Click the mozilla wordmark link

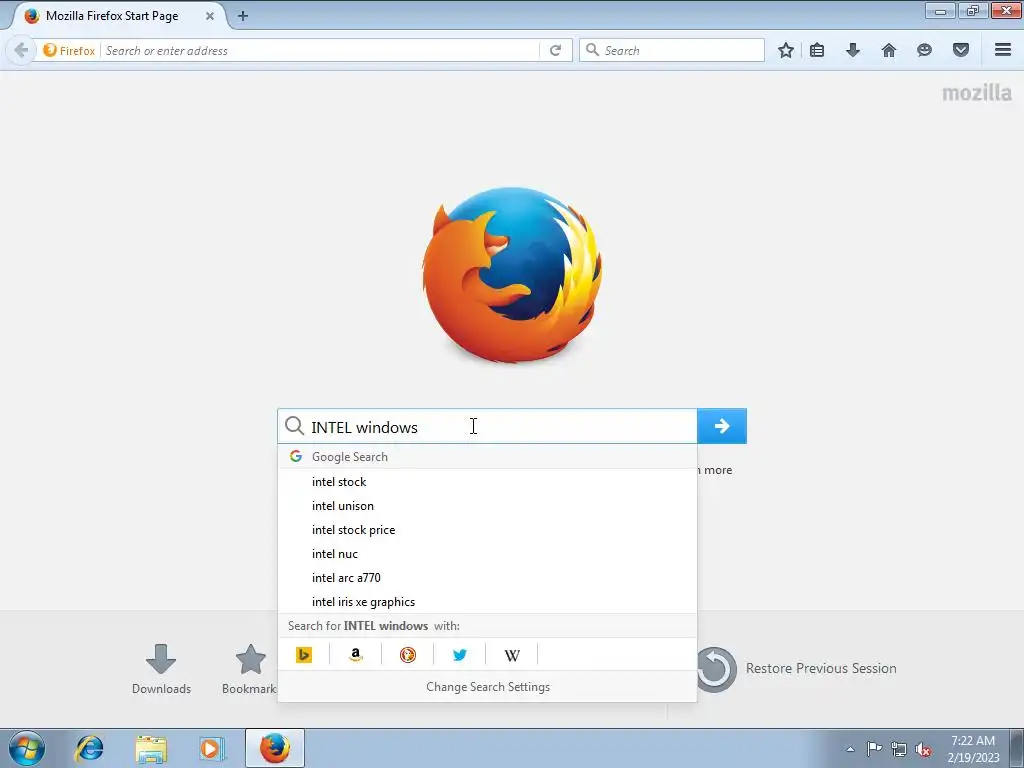[x=976, y=93]
